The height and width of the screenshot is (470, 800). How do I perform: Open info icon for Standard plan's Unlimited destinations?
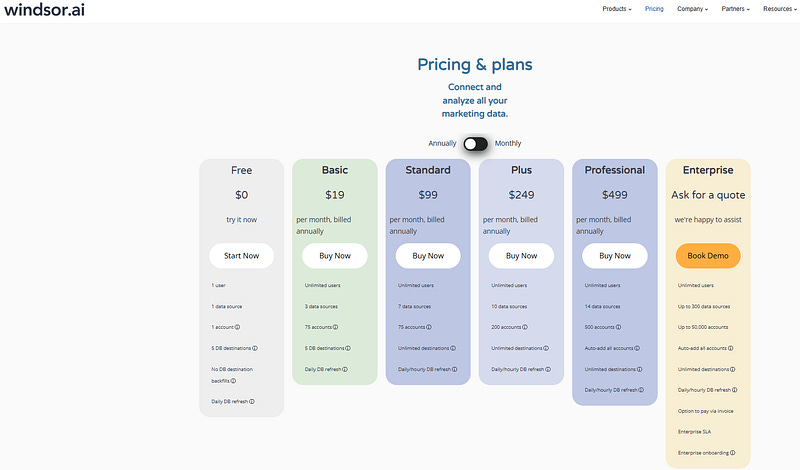453,348
